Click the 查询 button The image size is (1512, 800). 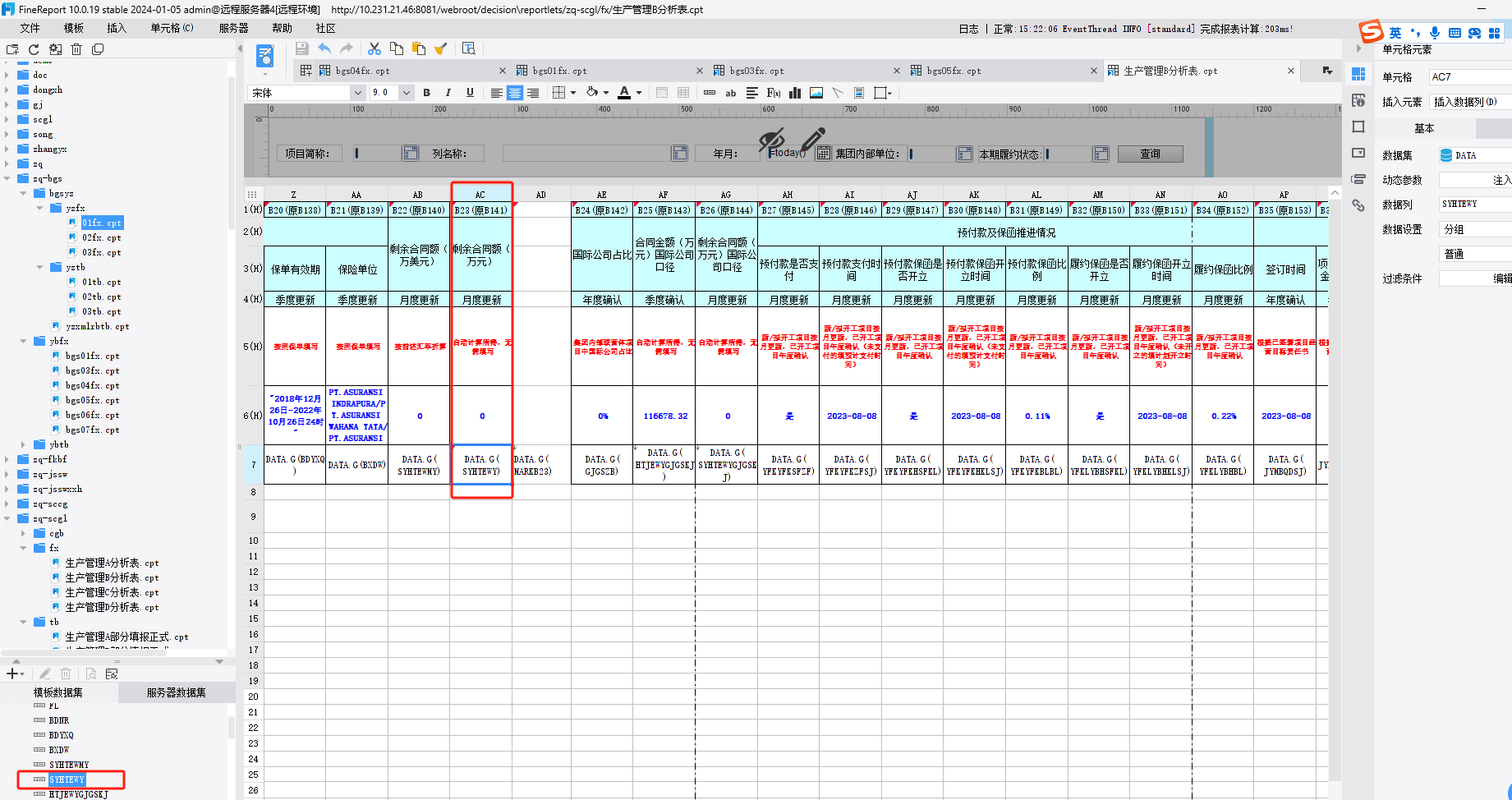point(1150,154)
